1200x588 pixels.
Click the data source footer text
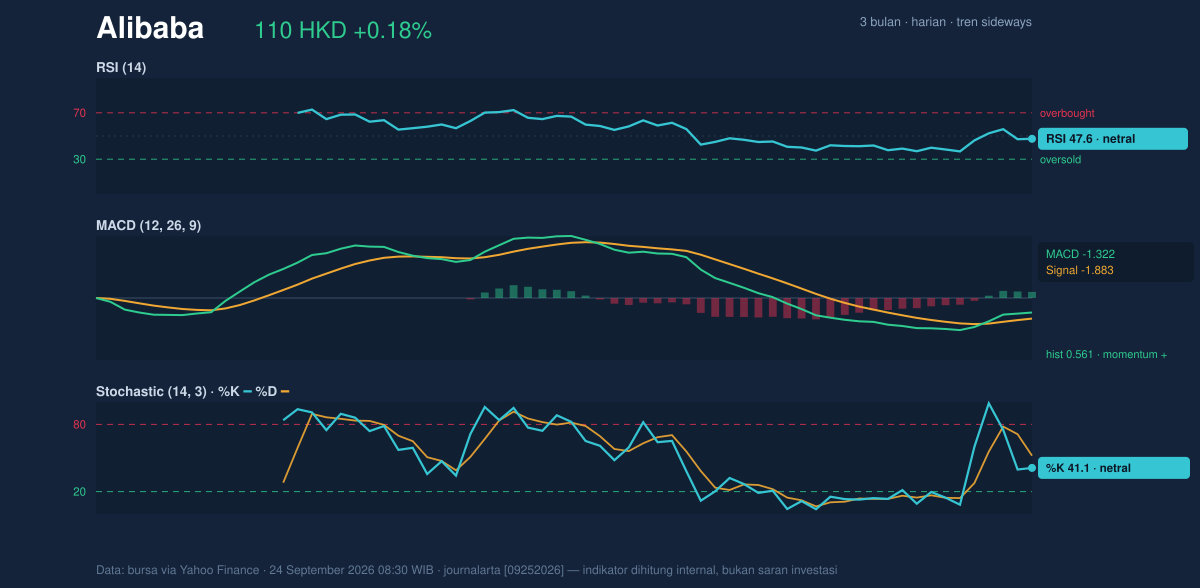coord(466,570)
